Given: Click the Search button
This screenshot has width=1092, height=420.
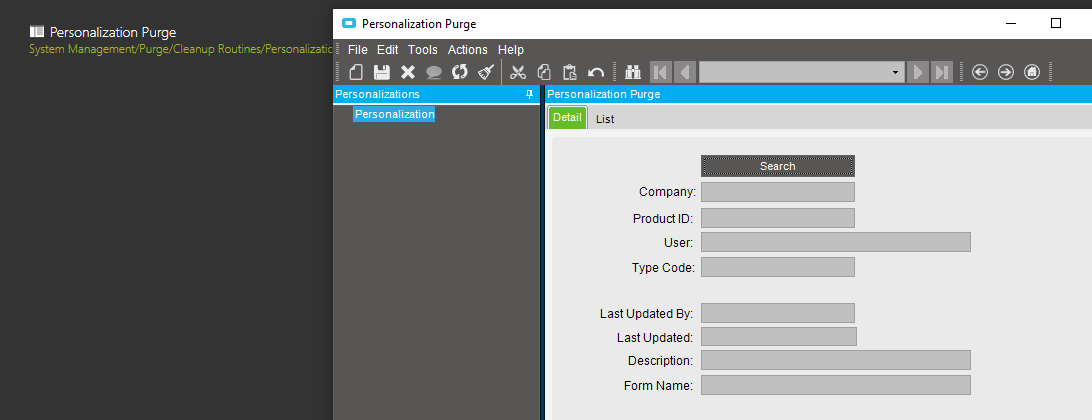Looking at the screenshot, I should click(777, 166).
